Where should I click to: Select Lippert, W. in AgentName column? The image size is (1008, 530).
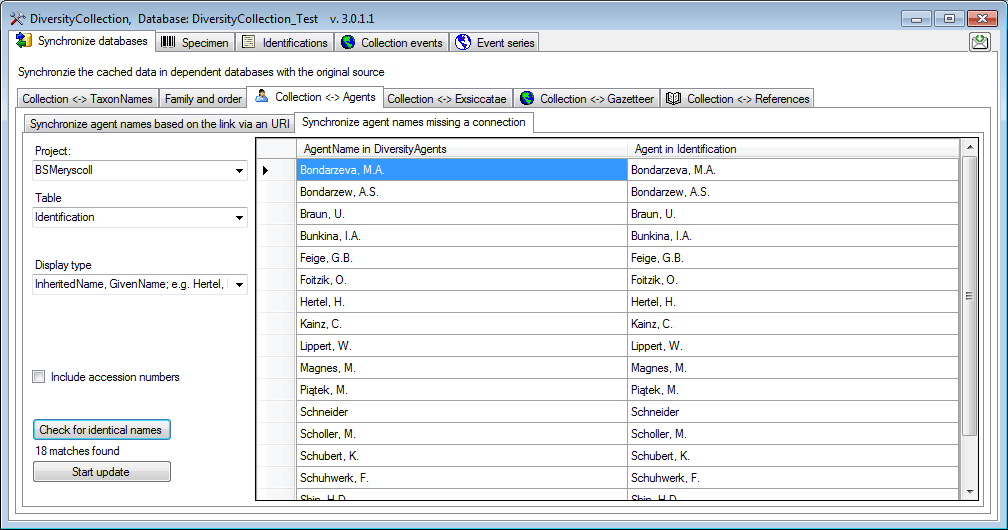click(x=462, y=346)
